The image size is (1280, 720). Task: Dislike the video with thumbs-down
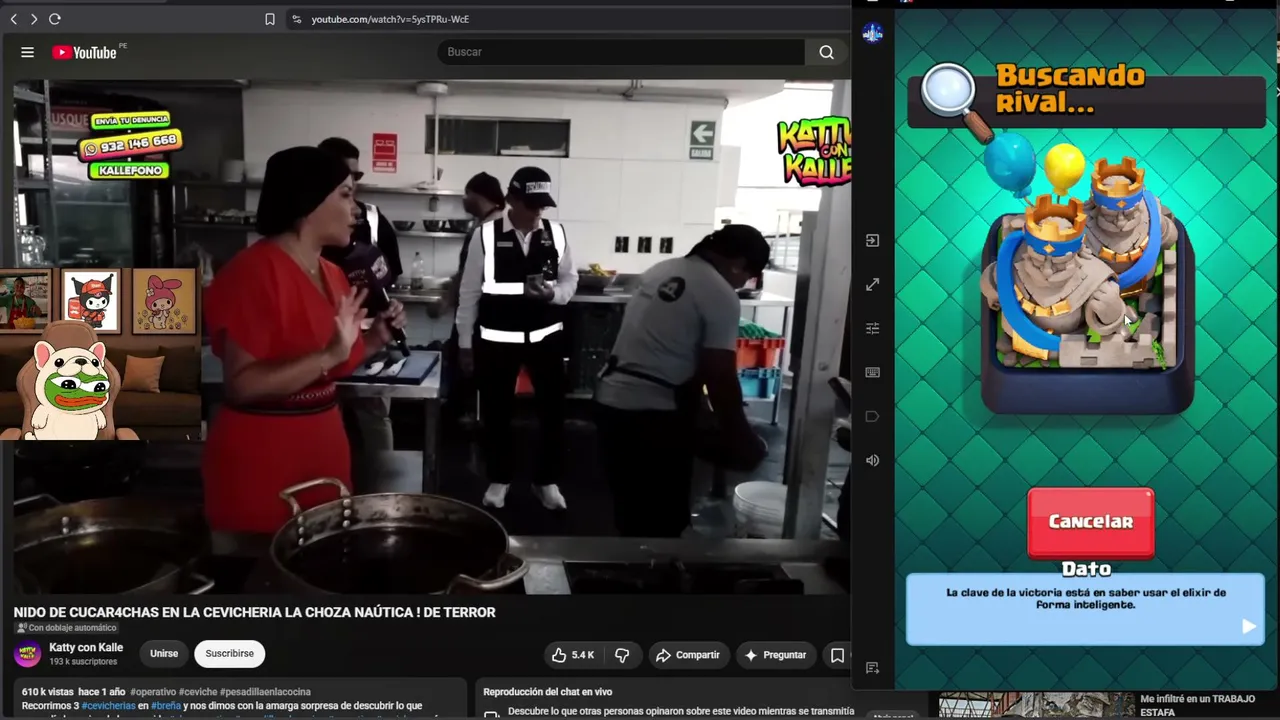(x=622, y=655)
